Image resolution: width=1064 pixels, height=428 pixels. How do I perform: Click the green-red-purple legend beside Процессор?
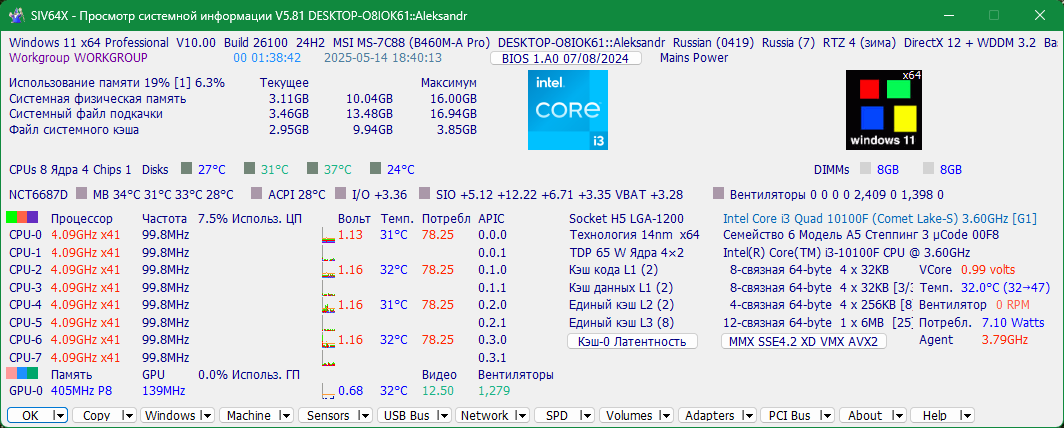coord(22,218)
